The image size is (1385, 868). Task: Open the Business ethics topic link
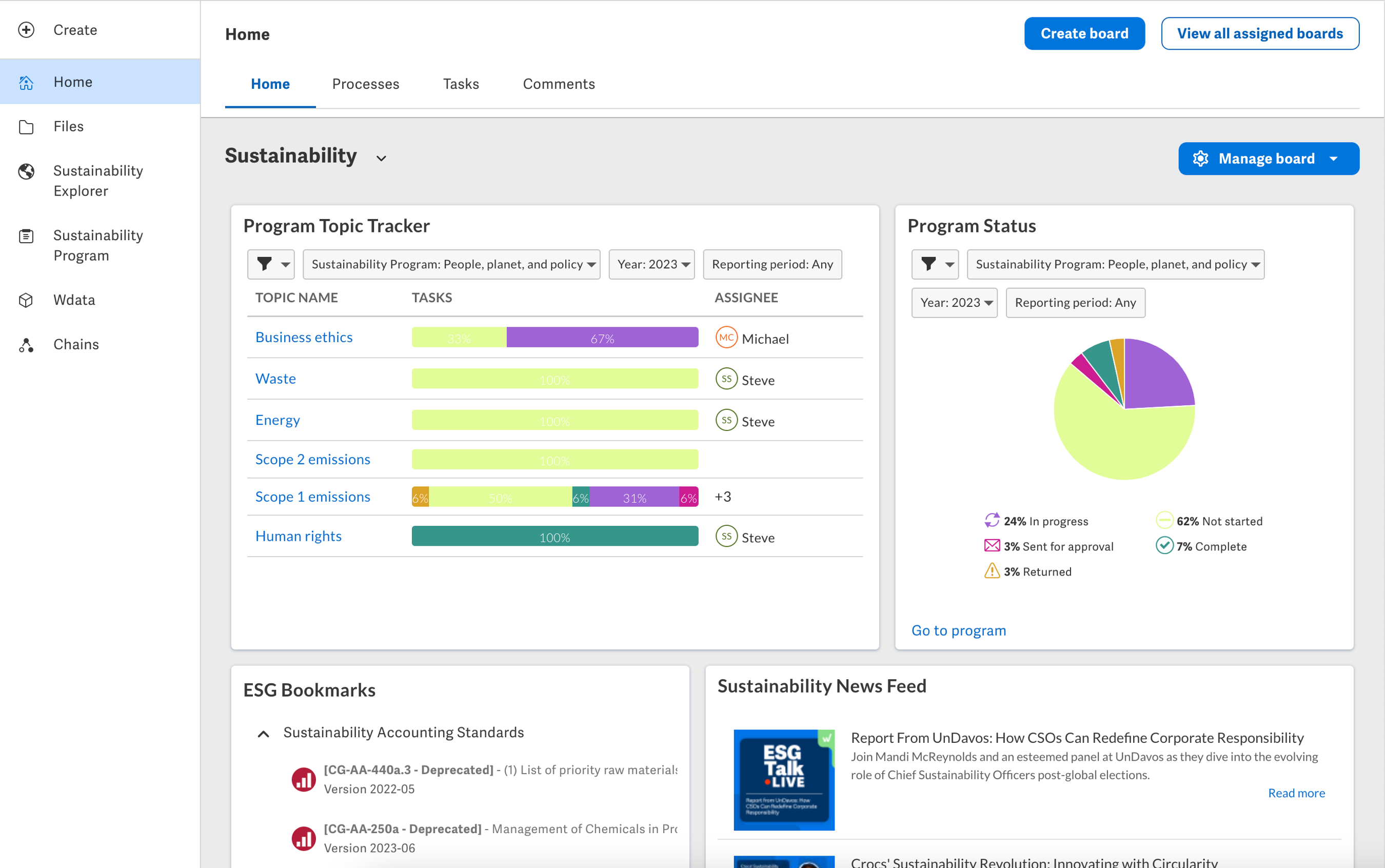coord(304,337)
